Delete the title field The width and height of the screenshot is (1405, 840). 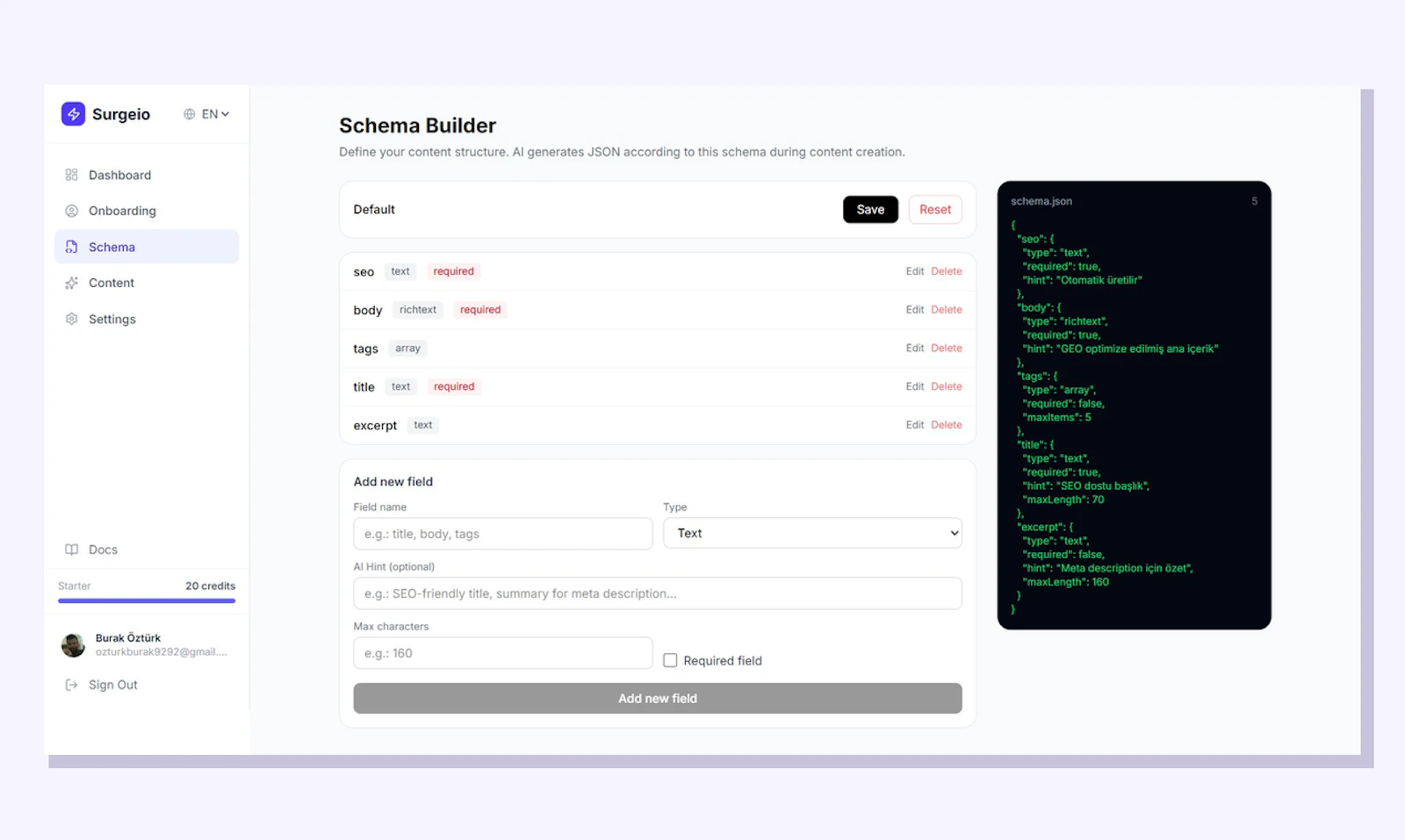(947, 386)
